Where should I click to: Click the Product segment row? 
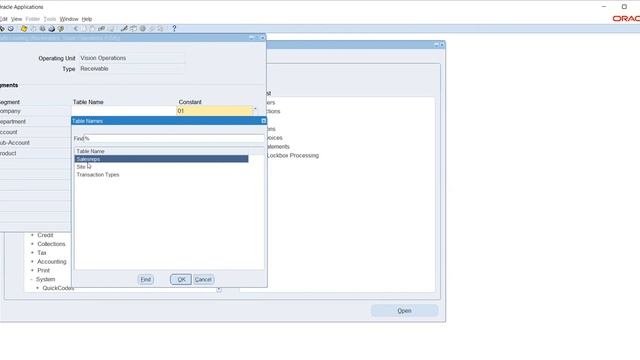click(x=35, y=153)
